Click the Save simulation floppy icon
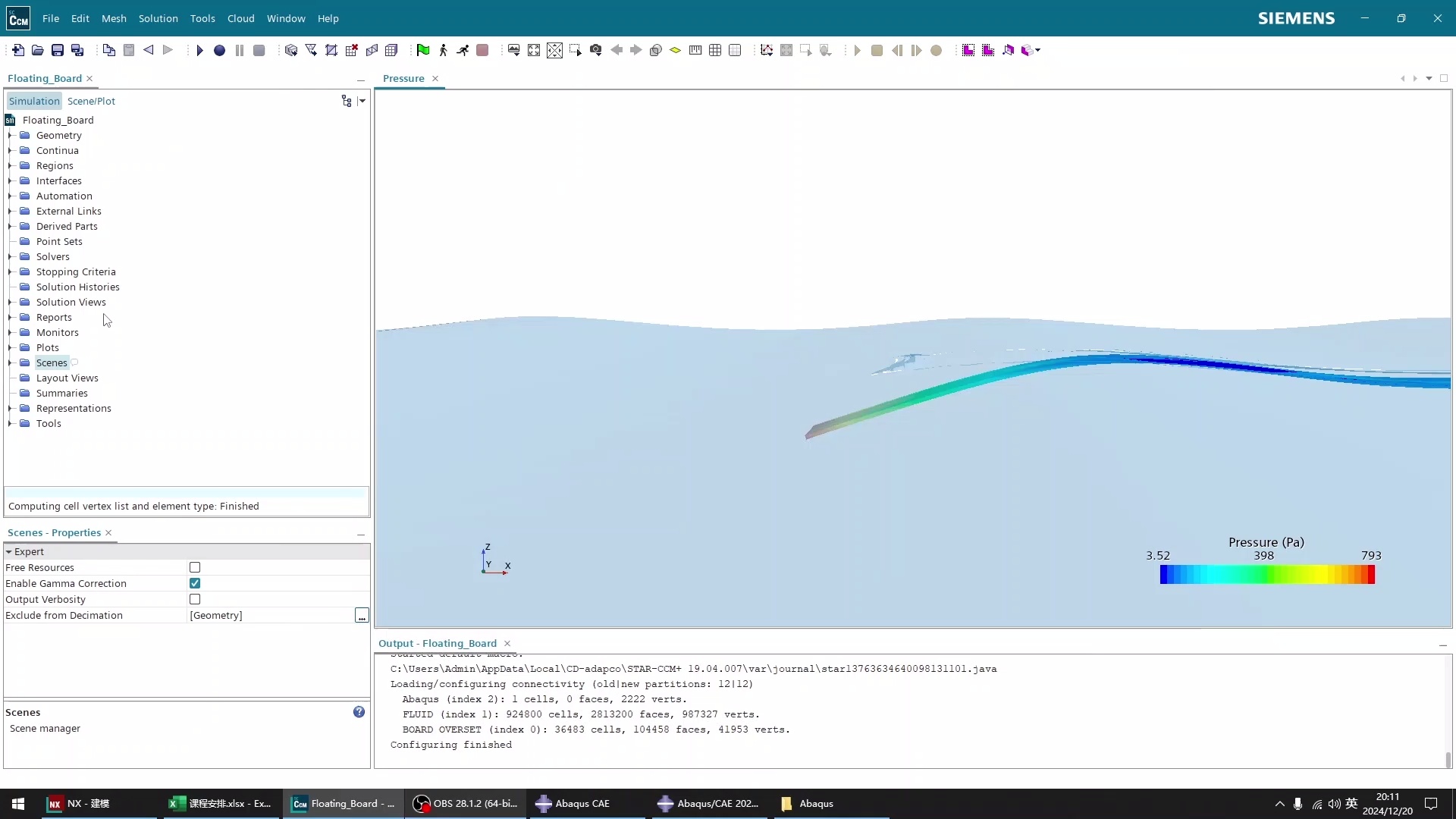This screenshot has height=819, width=1456. 58,50
